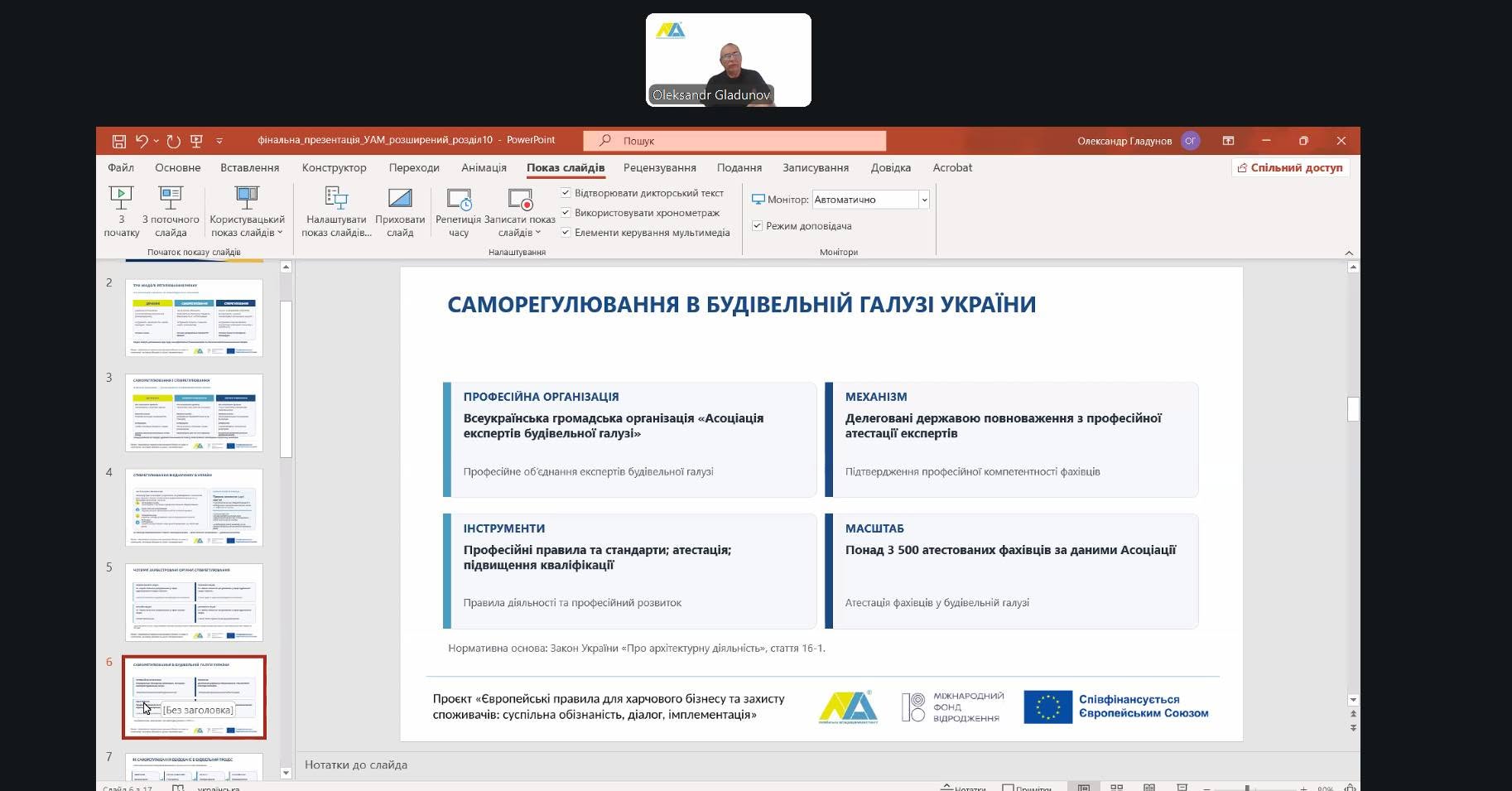Screen dimensions: 1512x791
Task: Collapse the ribbon
Action: (1349, 253)
